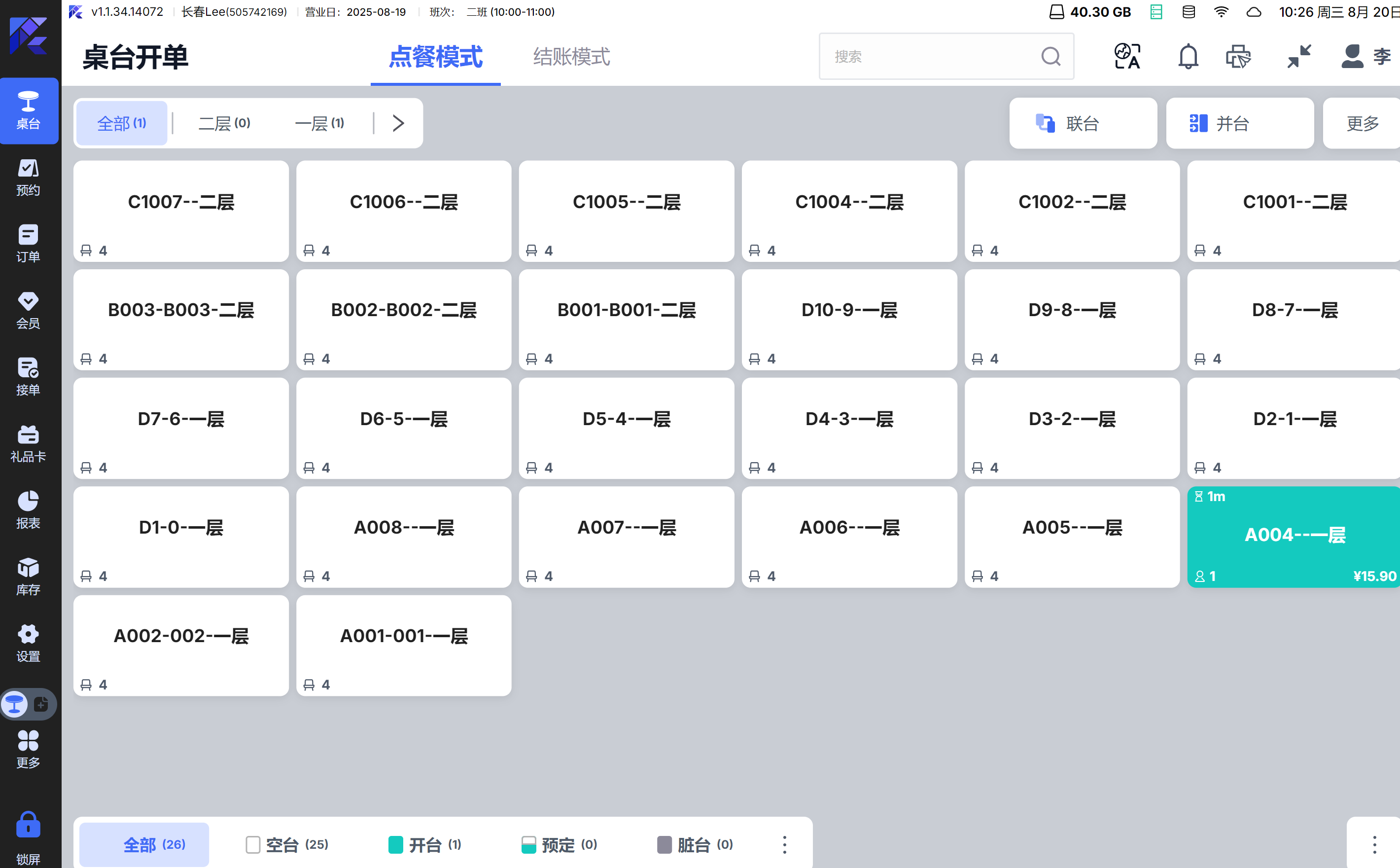Open the 更多 dropdown at top right

(1362, 123)
